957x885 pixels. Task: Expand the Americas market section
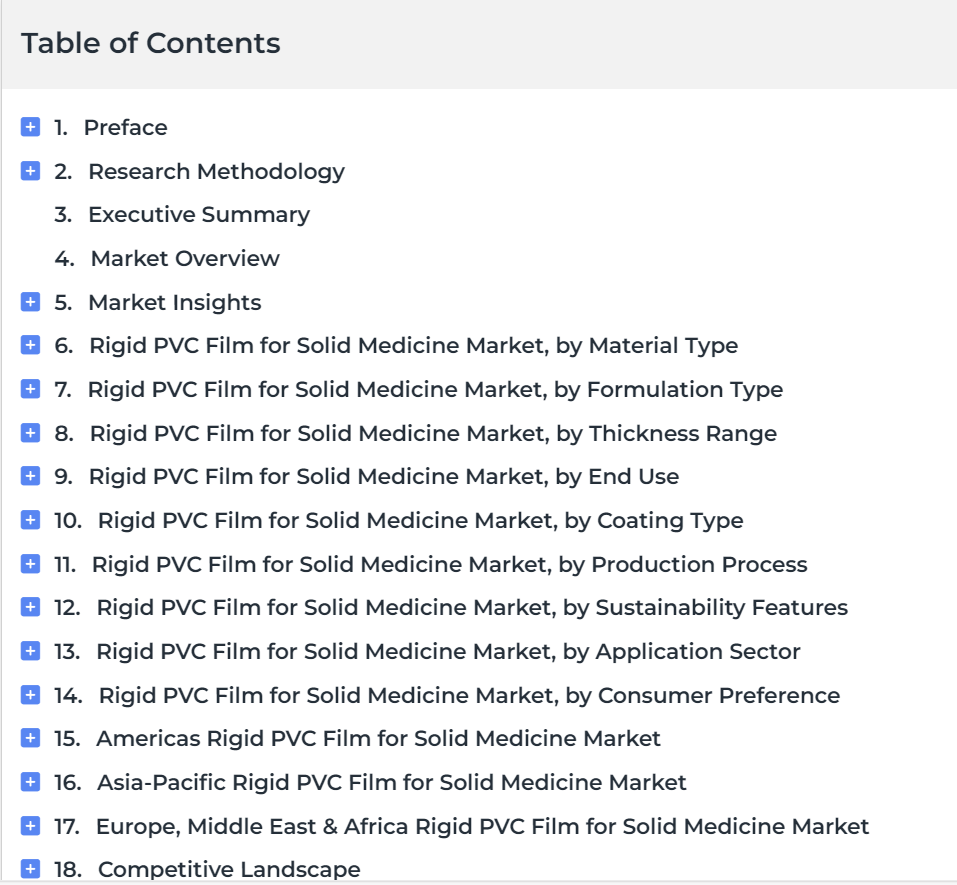31,738
